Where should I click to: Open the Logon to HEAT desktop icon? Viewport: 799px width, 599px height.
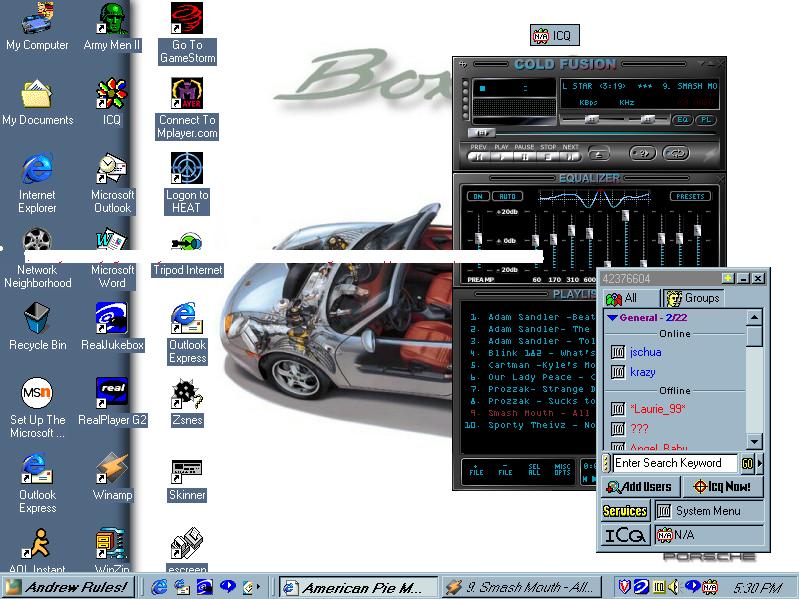point(187,168)
